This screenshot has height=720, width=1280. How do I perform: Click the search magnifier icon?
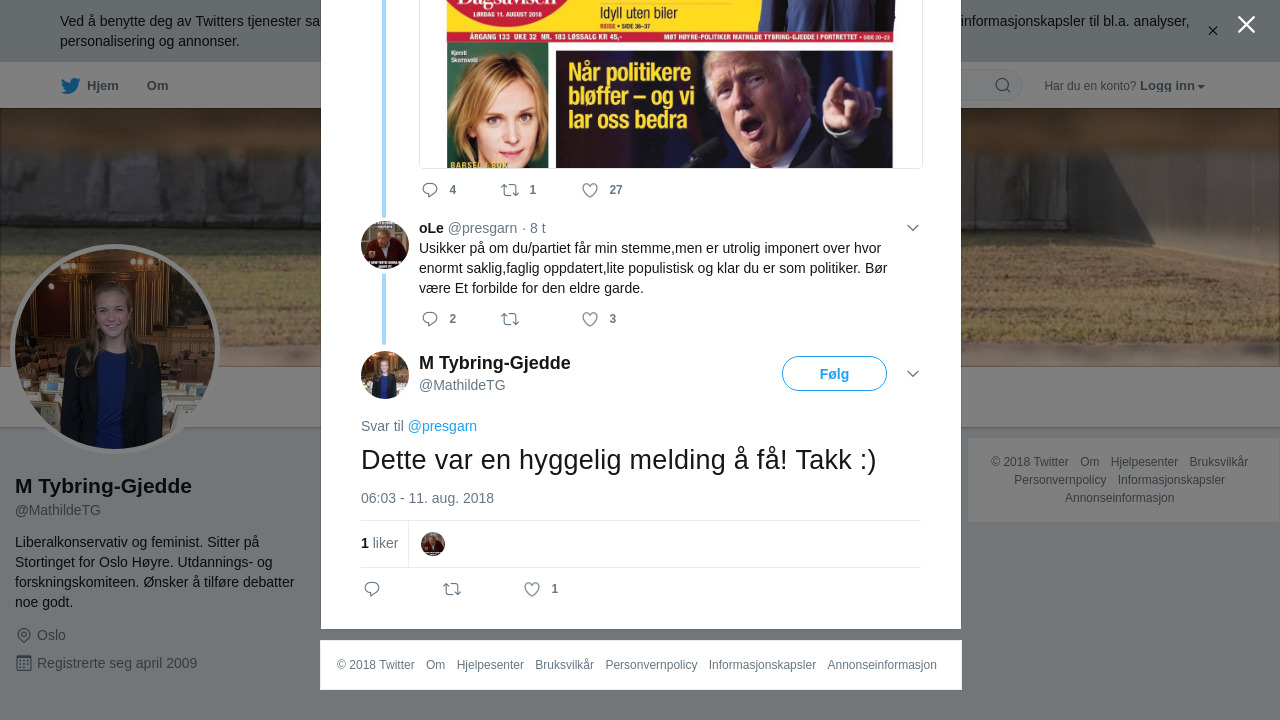coord(1003,85)
